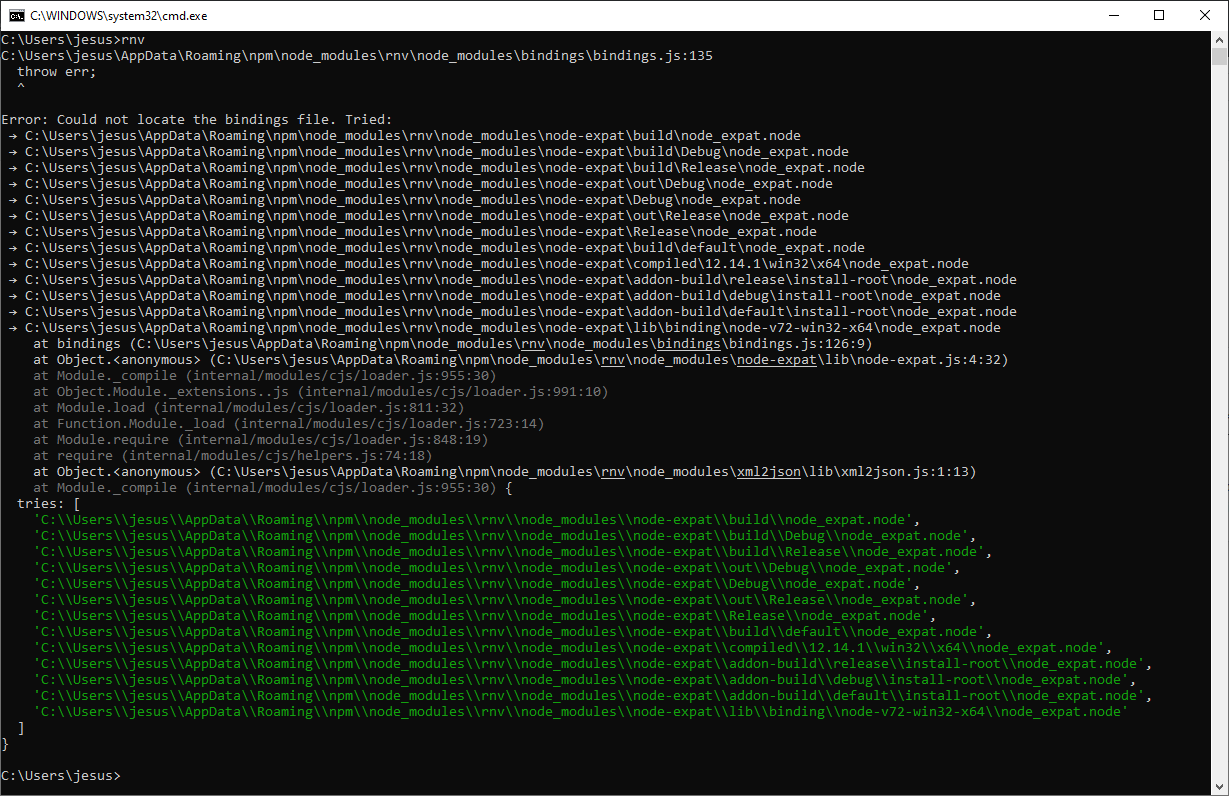Click the 'tries: [' line in the output

(x=47, y=503)
